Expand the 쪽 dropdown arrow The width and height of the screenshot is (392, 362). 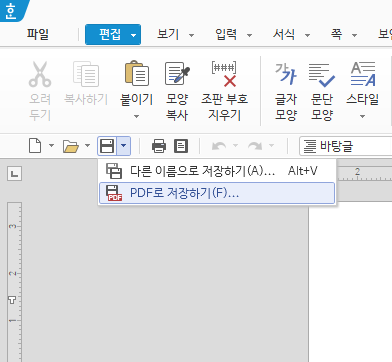[x=355, y=35]
